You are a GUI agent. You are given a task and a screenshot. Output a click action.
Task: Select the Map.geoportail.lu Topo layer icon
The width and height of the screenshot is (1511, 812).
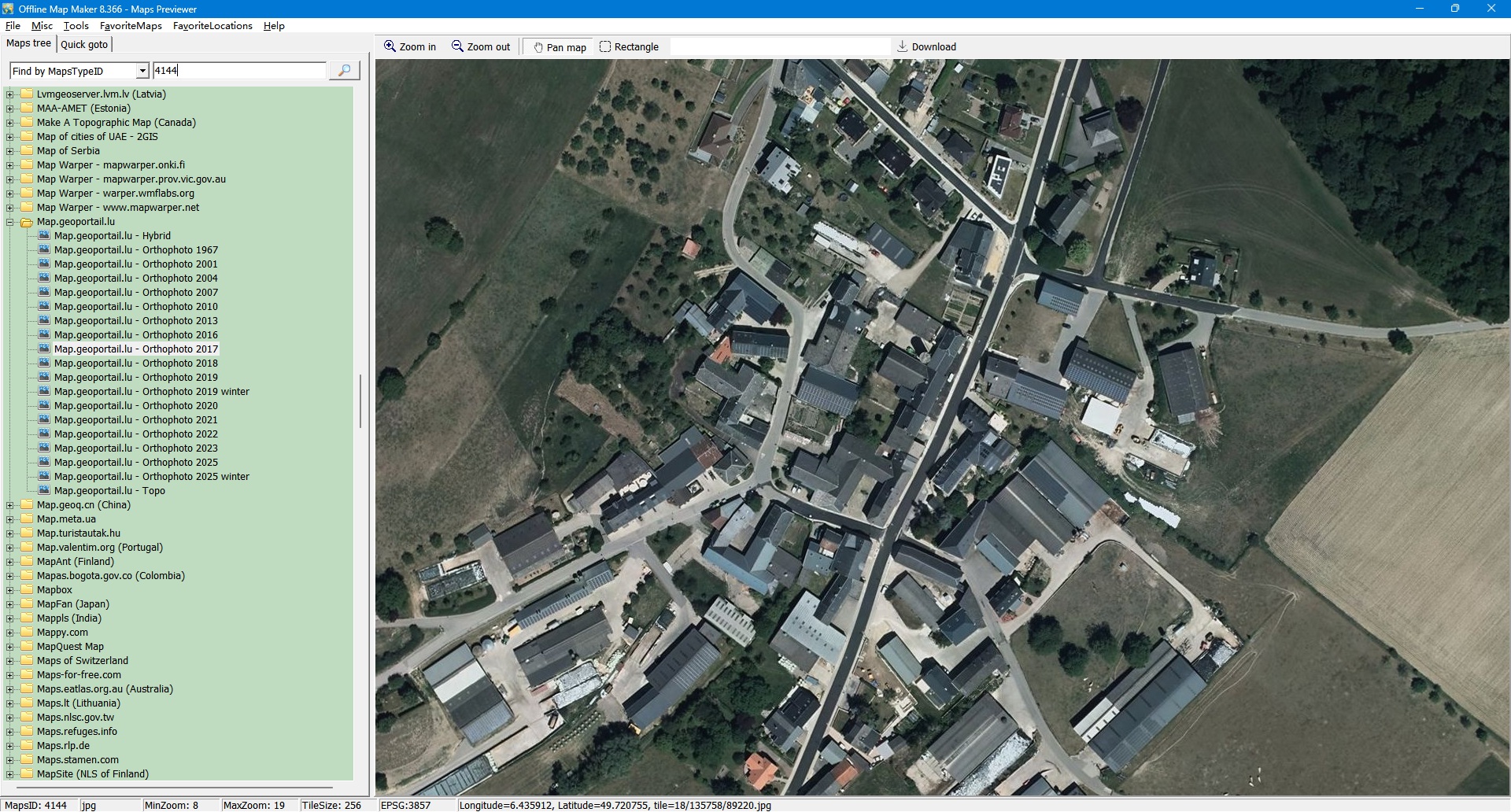click(44, 490)
